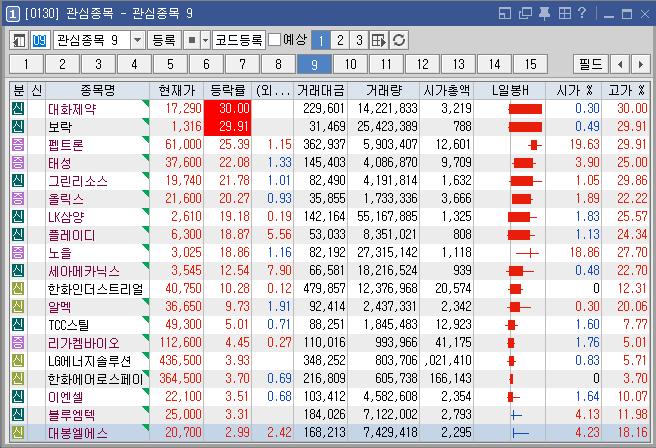Select the LK삼양 stock name
This screenshot has height=448, width=656.
coord(66,217)
